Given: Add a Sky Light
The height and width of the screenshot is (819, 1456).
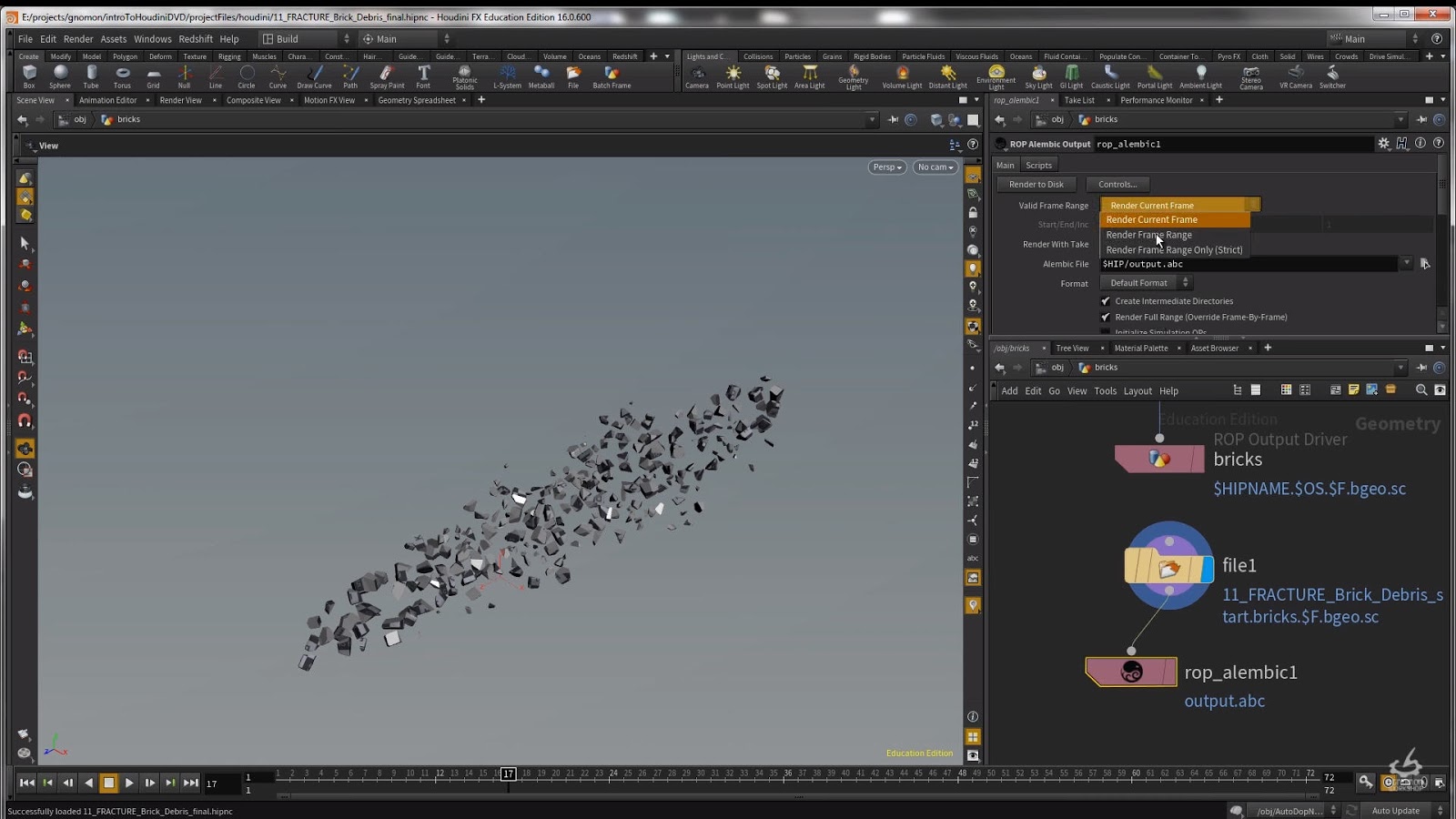Looking at the screenshot, I should click(1038, 76).
